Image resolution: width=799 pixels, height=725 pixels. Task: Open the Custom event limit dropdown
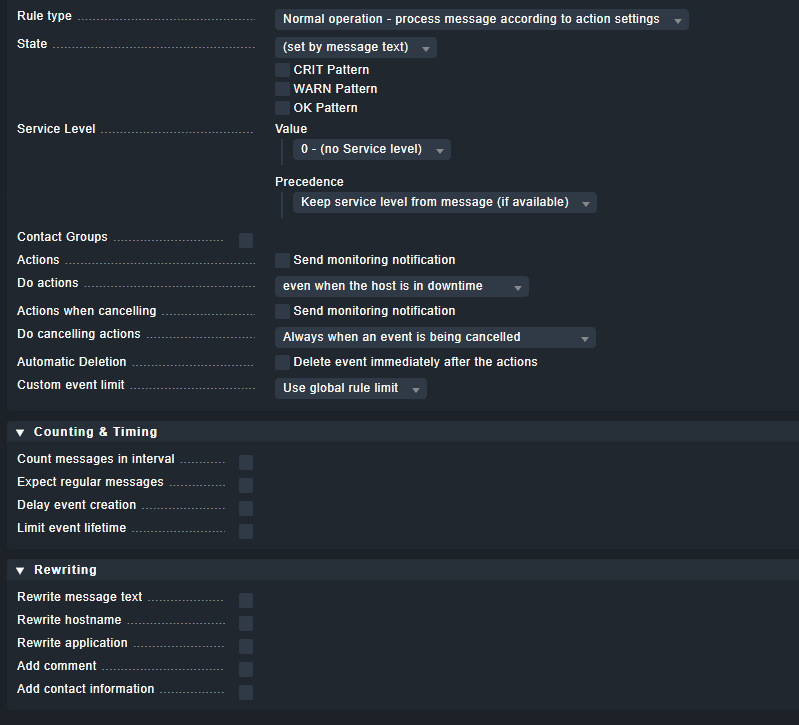tap(350, 388)
